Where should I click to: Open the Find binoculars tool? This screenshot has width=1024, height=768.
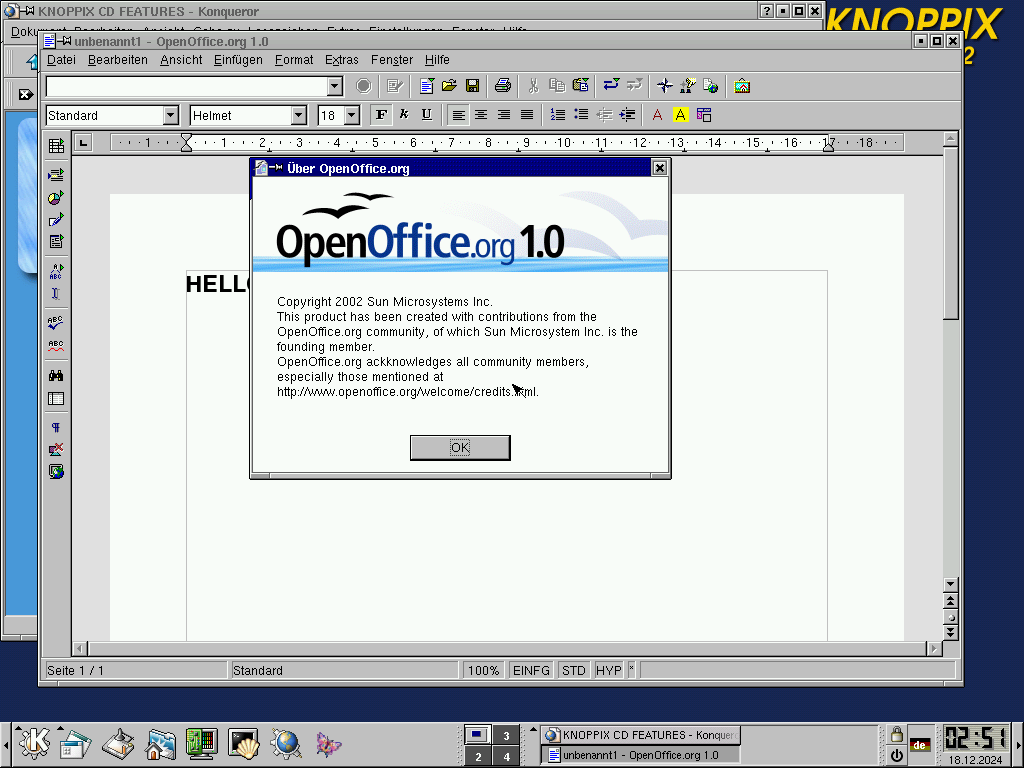(56, 375)
